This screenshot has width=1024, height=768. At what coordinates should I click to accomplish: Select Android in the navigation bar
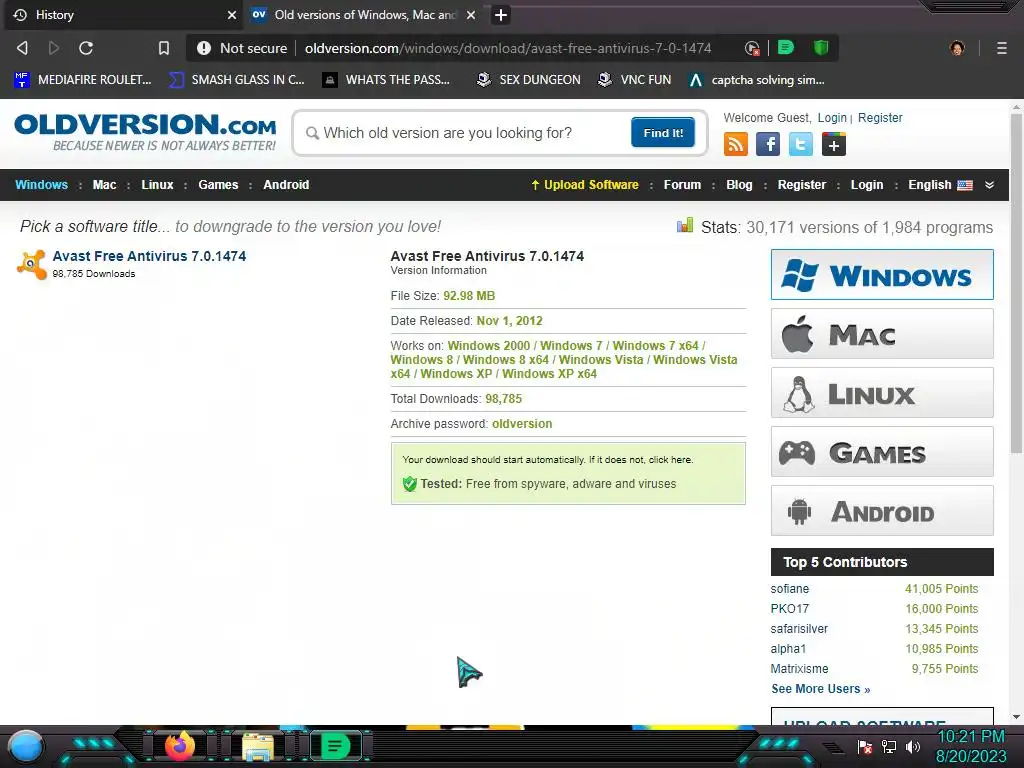coord(286,185)
